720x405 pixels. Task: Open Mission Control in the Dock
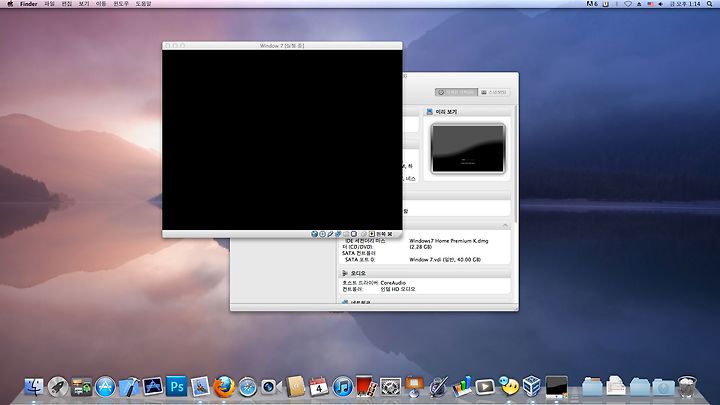pyautogui.click(x=82, y=387)
